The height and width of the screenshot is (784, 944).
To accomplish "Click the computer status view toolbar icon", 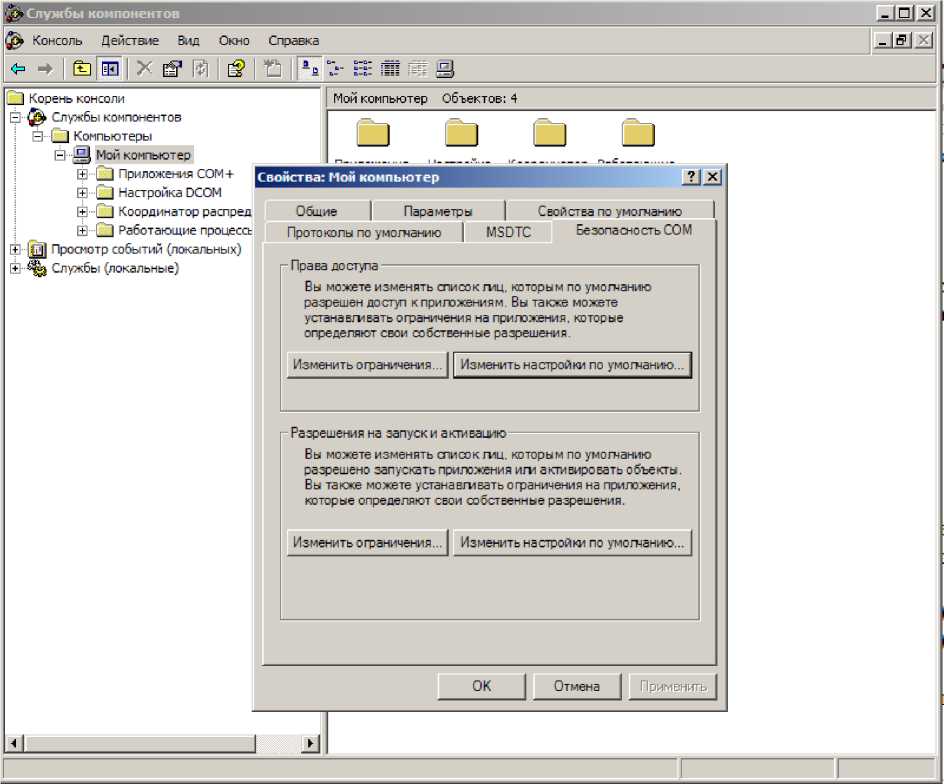I will coord(445,69).
